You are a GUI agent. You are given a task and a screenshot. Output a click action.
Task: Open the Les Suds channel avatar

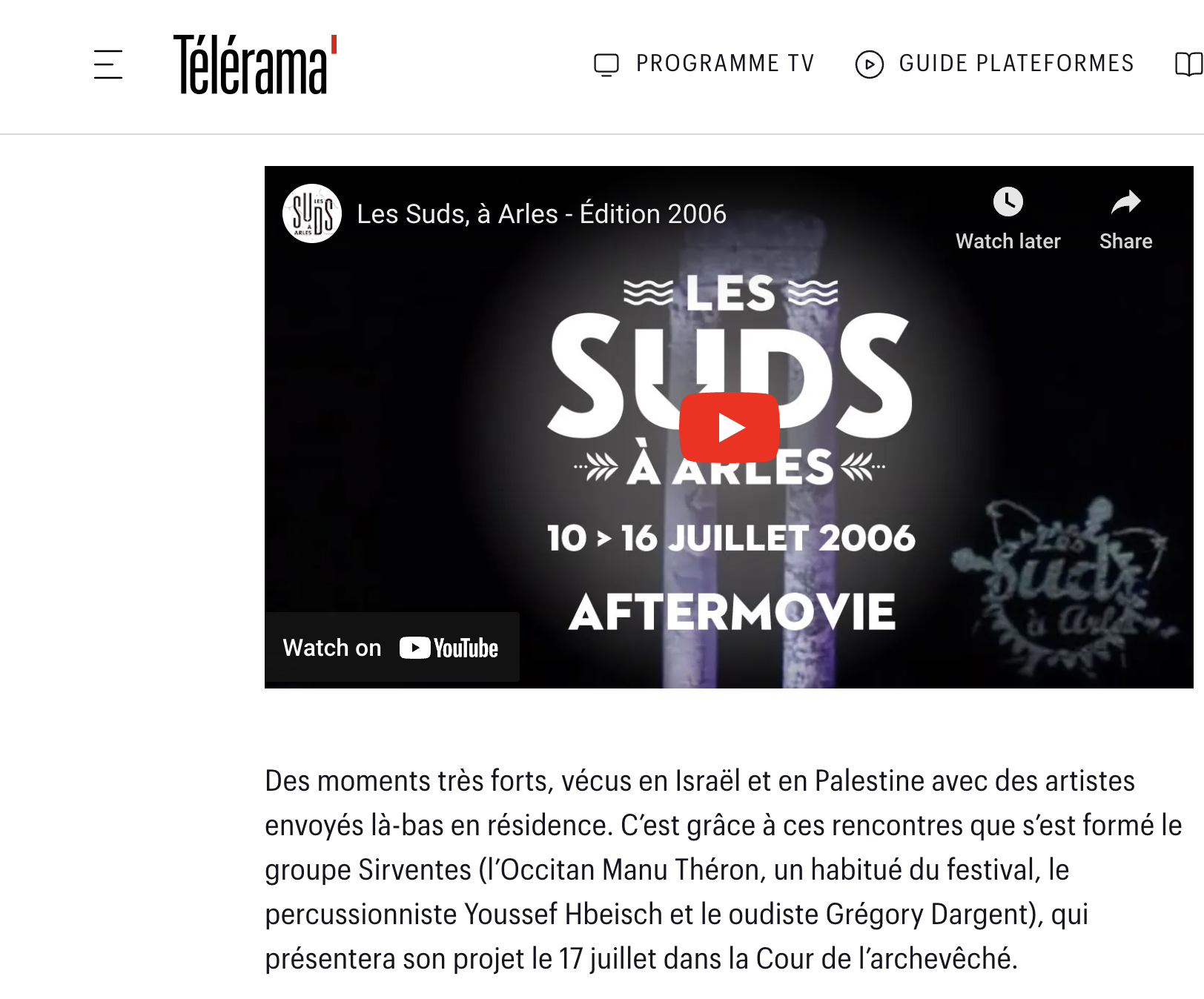(x=312, y=213)
